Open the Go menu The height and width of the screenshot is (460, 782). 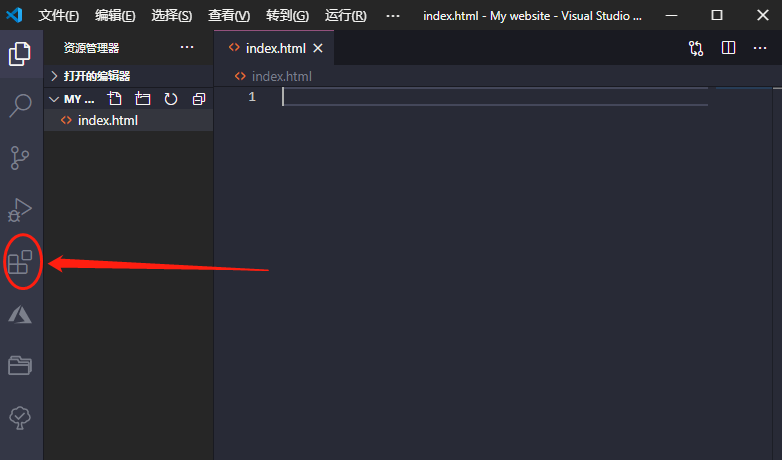287,15
